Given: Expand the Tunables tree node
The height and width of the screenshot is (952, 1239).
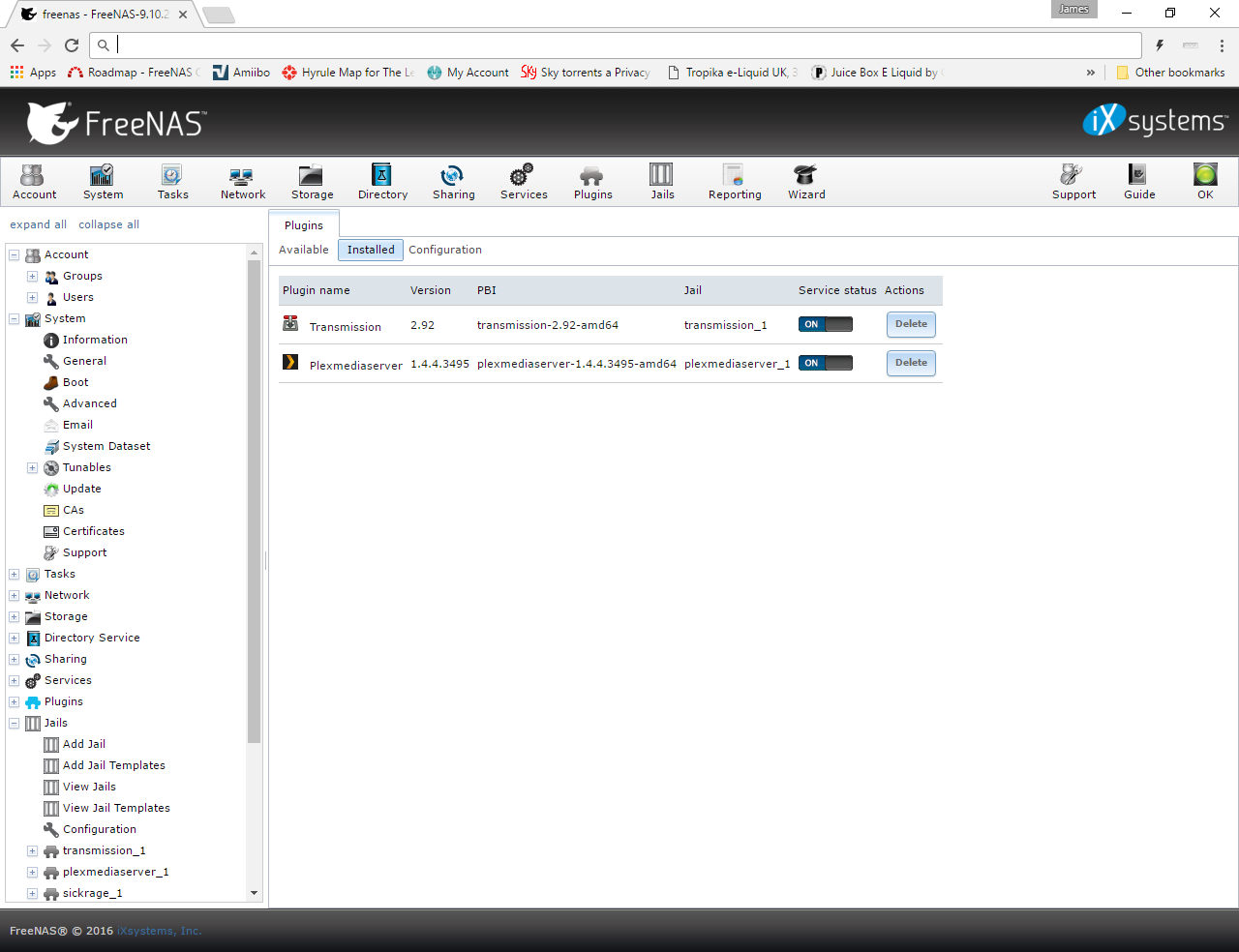Looking at the screenshot, I should (32, 468).
